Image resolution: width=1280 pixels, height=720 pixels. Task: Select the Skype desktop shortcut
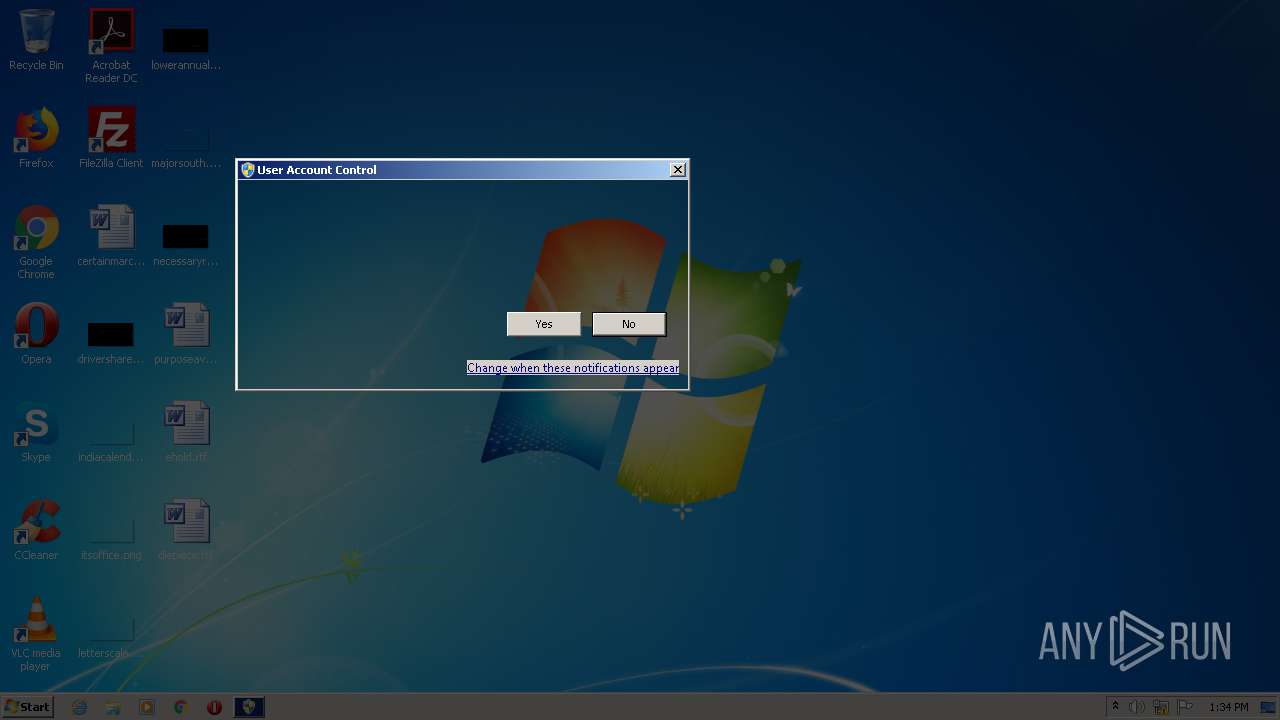[36, 432]
